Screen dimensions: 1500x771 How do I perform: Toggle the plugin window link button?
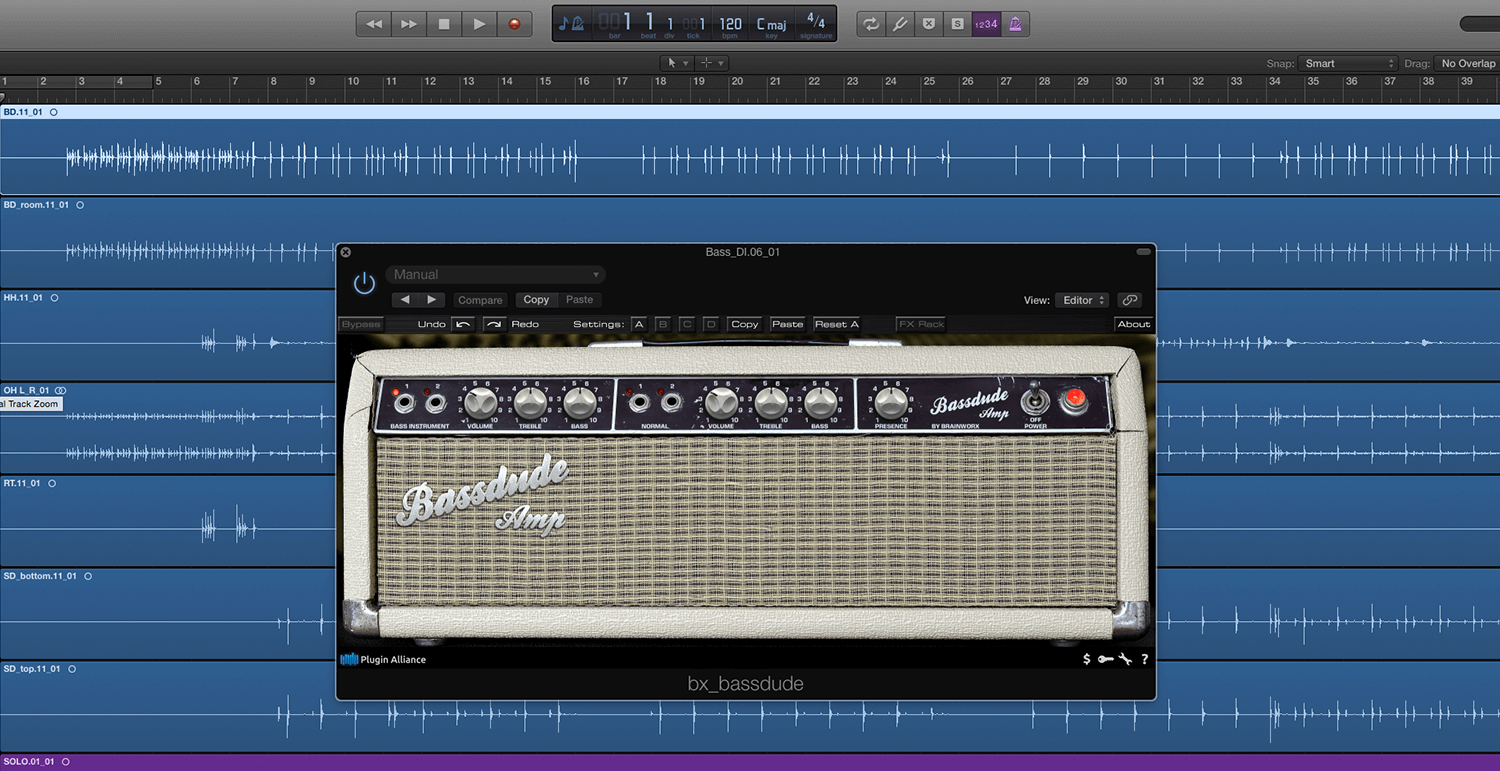point(1129,300)
